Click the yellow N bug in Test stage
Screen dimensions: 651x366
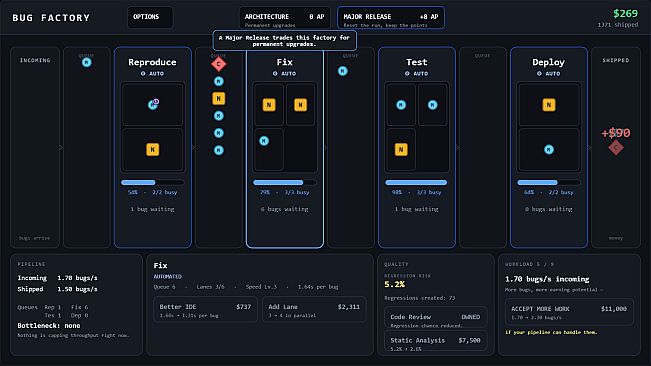(401, 149)
